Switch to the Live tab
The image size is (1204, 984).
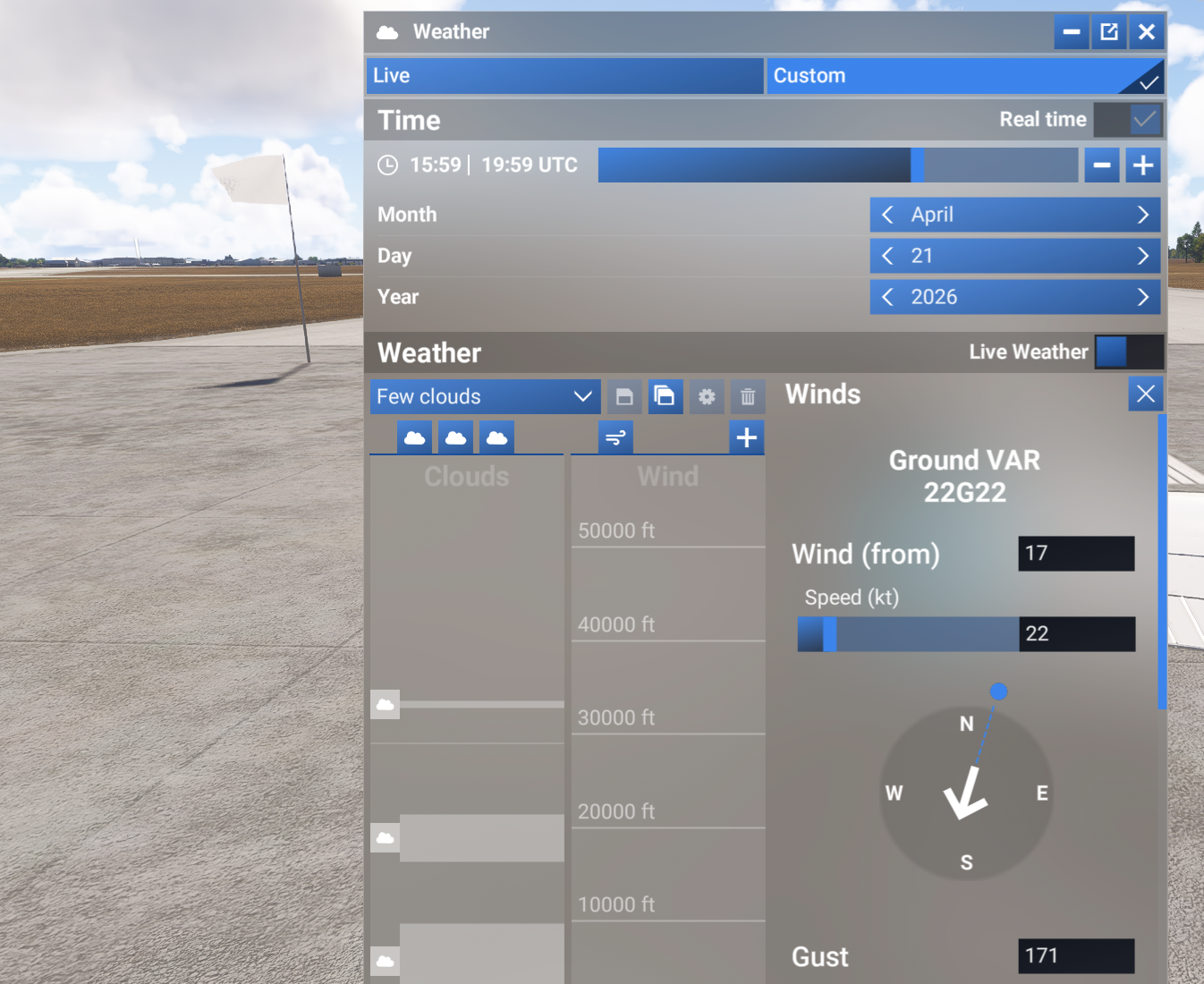click(564, 76)
